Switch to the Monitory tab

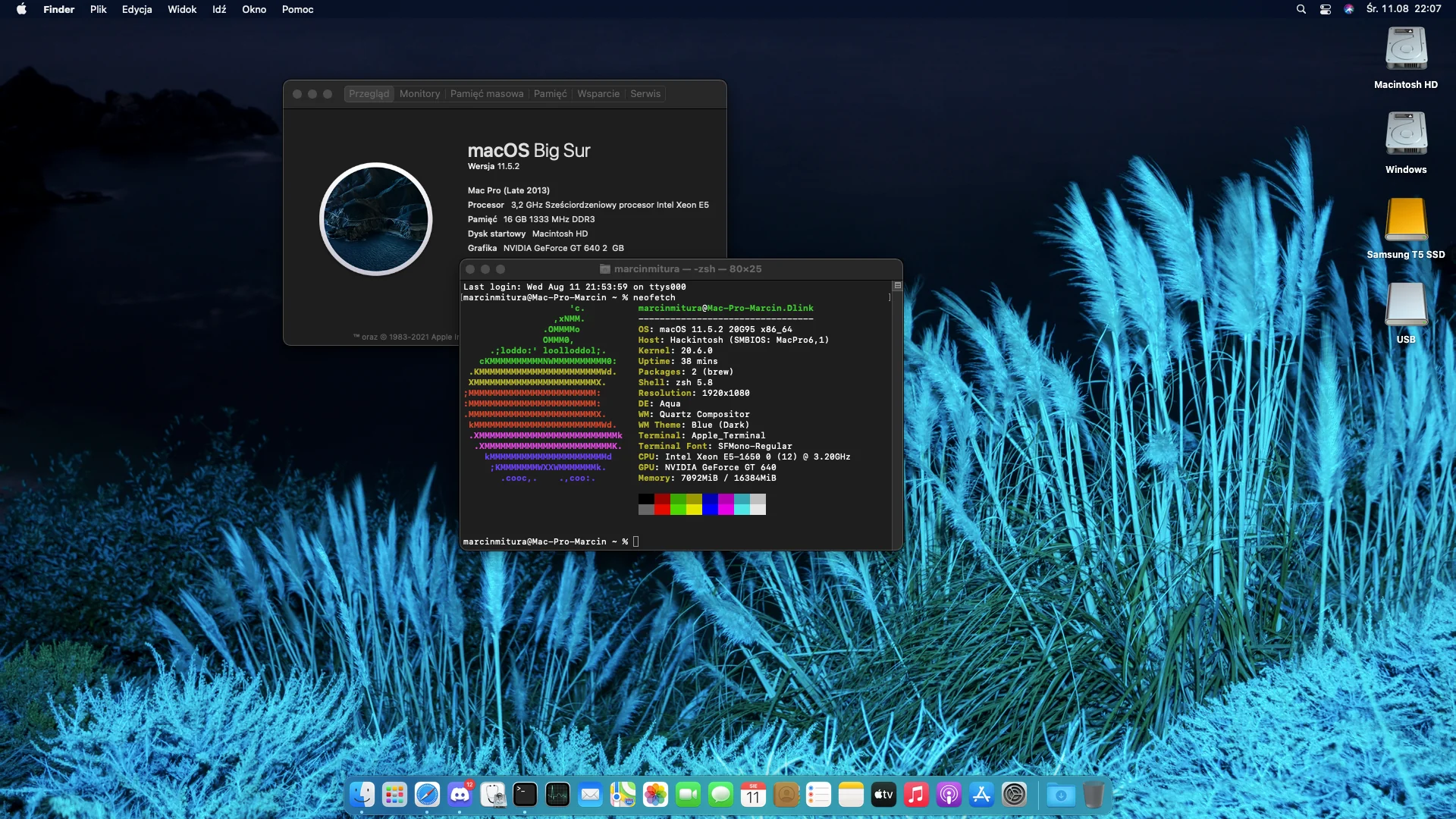coord(419,94)
